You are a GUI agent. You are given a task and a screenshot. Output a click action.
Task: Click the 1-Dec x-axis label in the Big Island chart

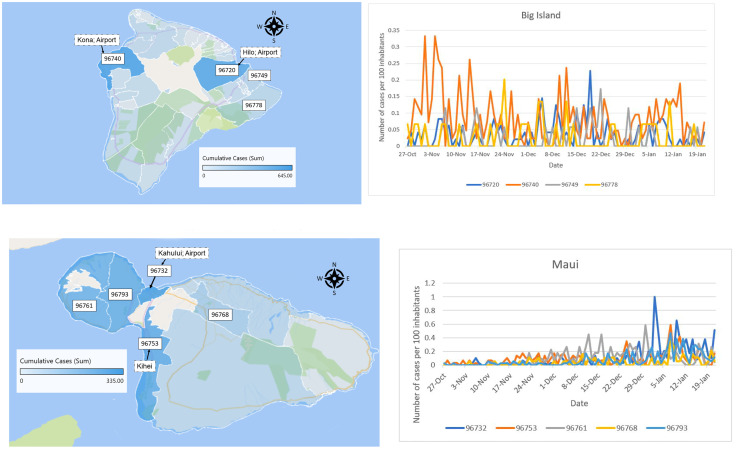click(528, 154)
